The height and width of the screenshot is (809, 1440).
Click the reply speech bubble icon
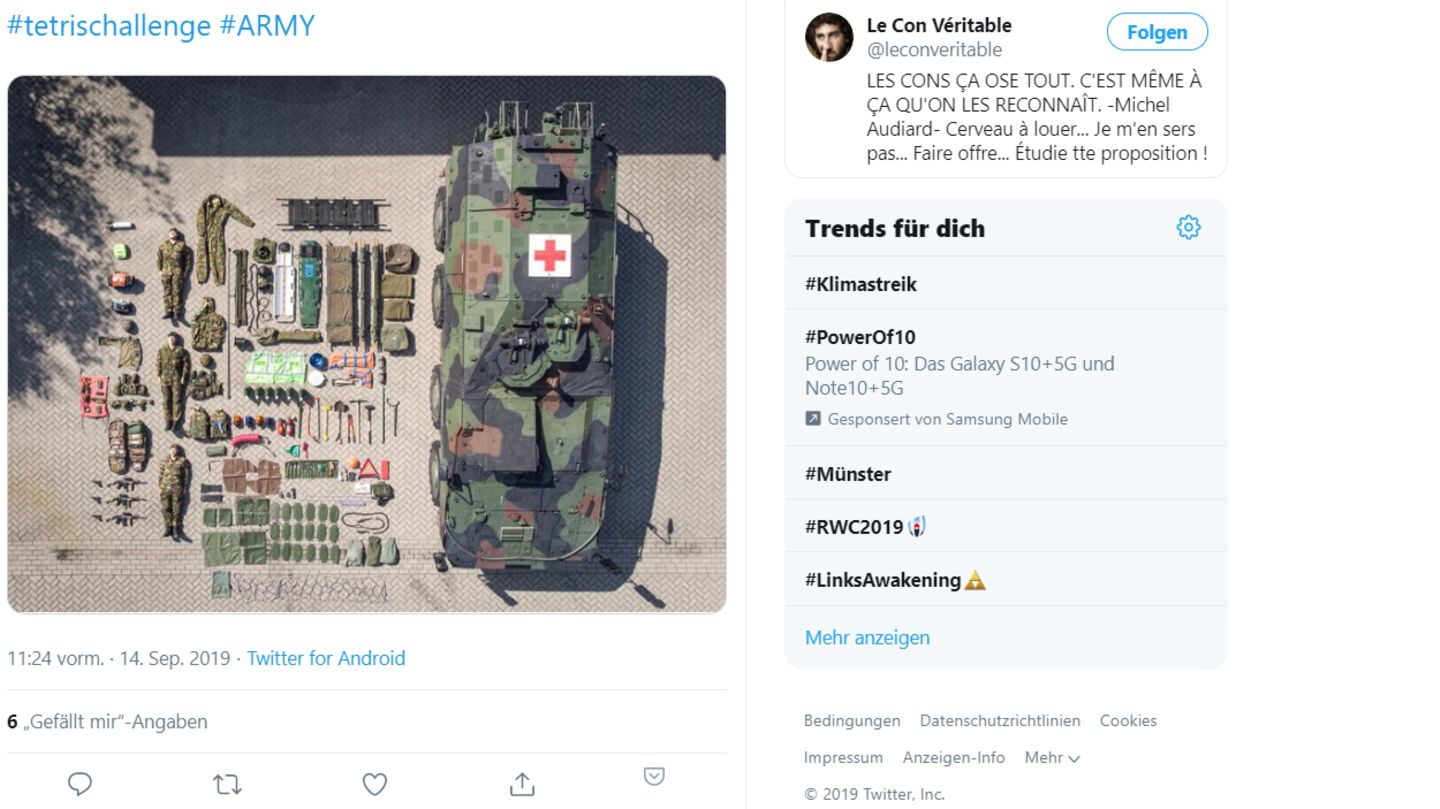[x=80, y=784]
